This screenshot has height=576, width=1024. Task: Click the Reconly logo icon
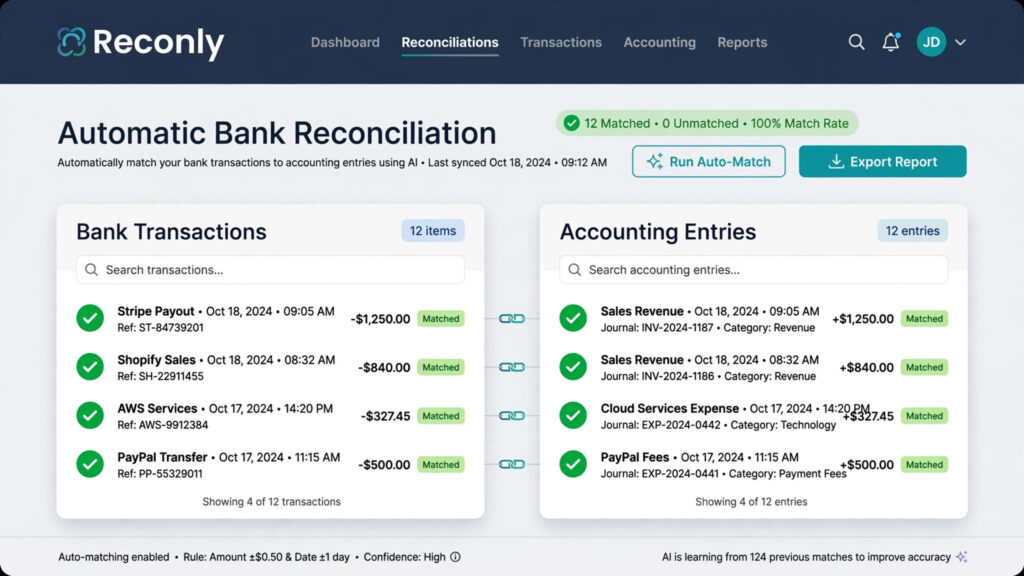[x=71, y=42]
